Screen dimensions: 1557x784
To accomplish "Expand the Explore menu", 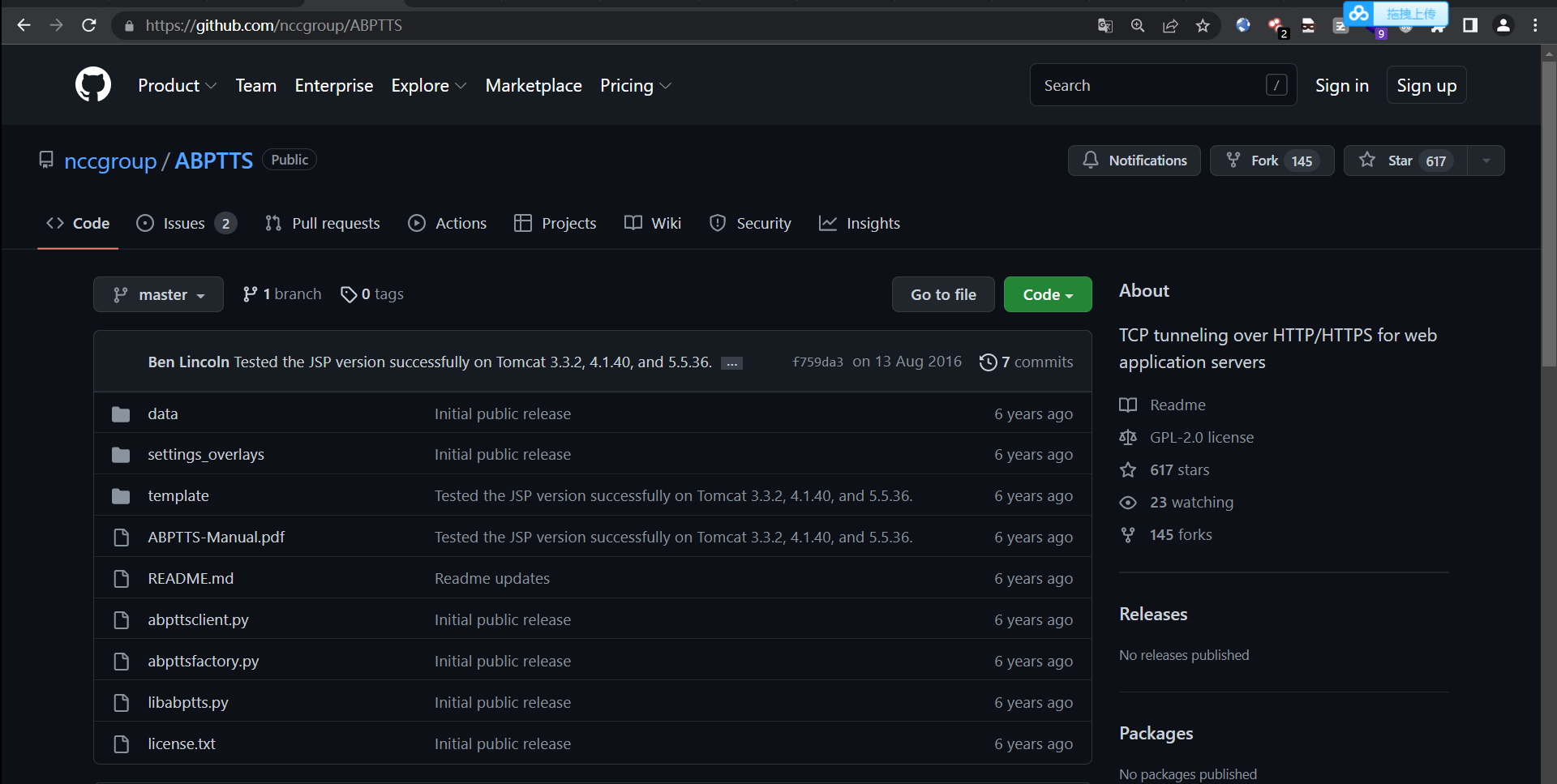I will point(429,85).
